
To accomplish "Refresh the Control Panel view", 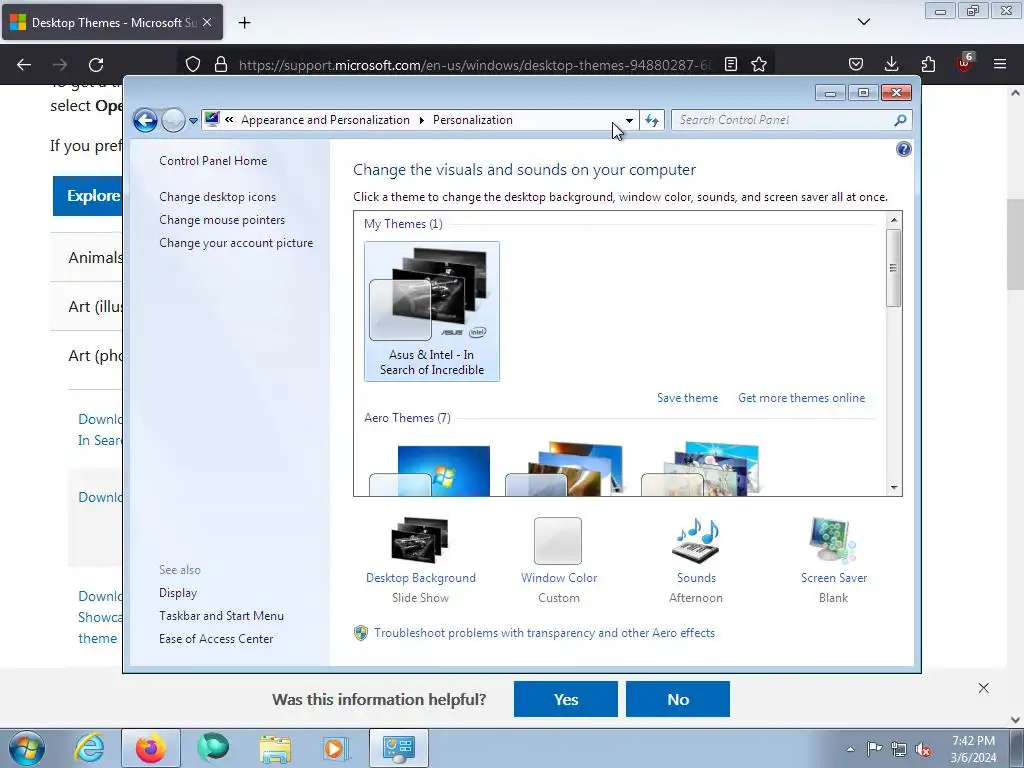I will point(652,120).
